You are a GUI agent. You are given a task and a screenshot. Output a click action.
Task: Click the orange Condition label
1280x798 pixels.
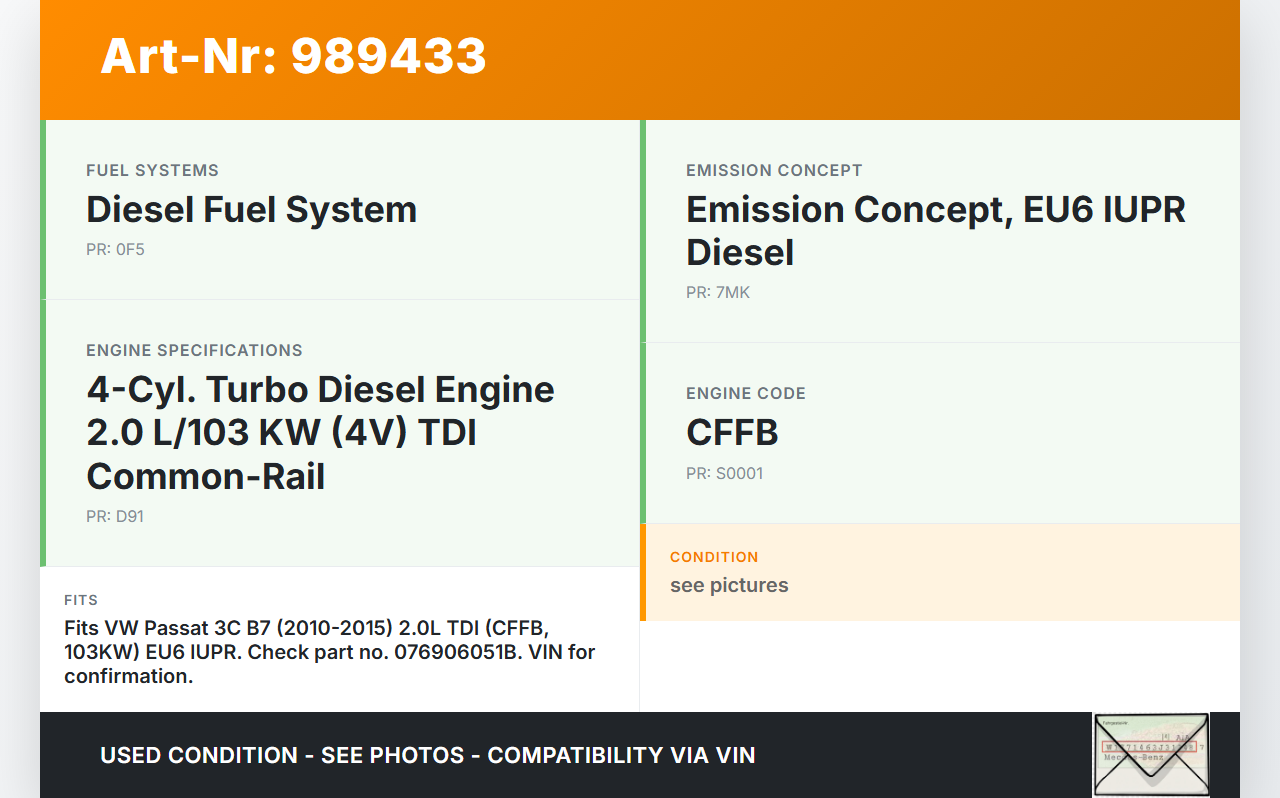(x=714, y=557)
